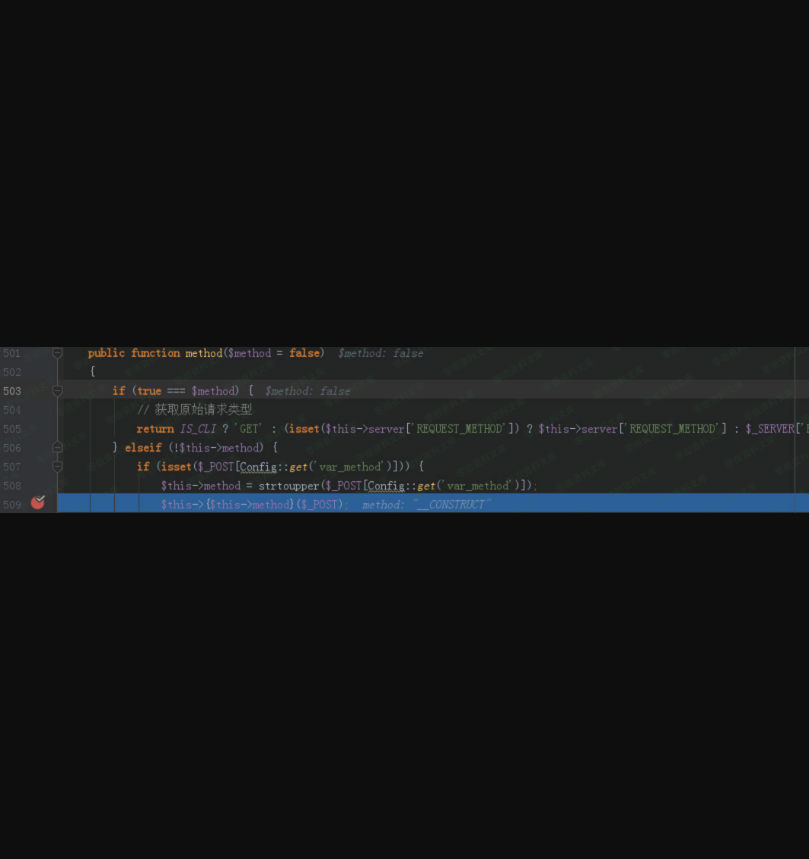
Task: Collapse the method function at line 501
Action: click(57, 353)
